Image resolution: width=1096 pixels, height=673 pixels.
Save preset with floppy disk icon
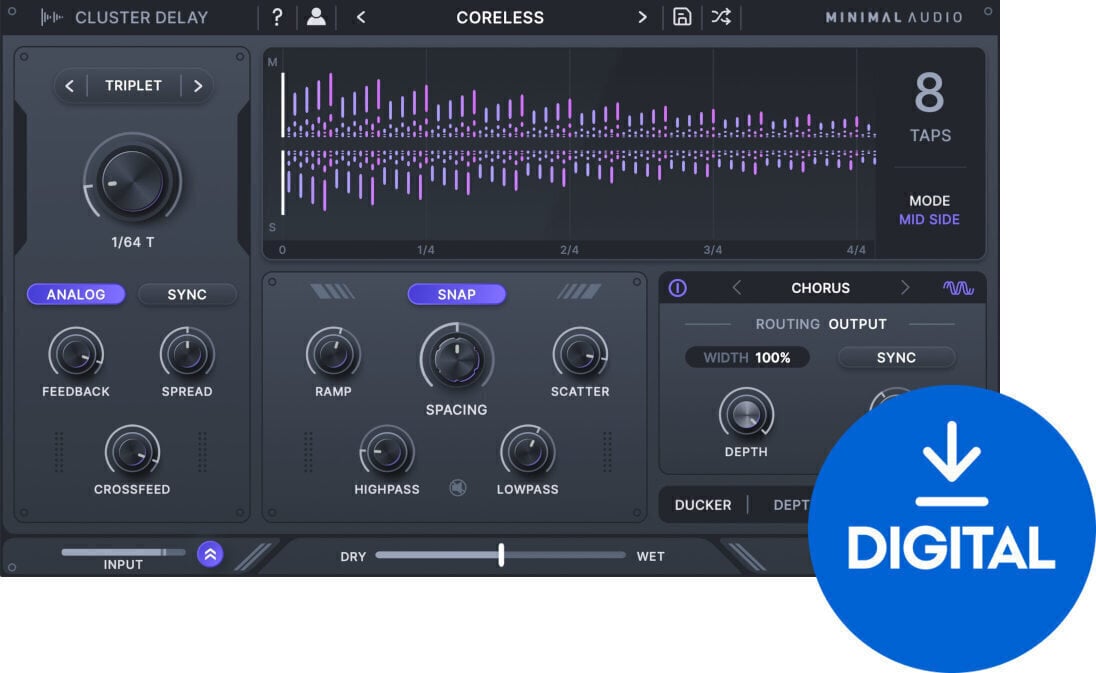tap(682, 17)
